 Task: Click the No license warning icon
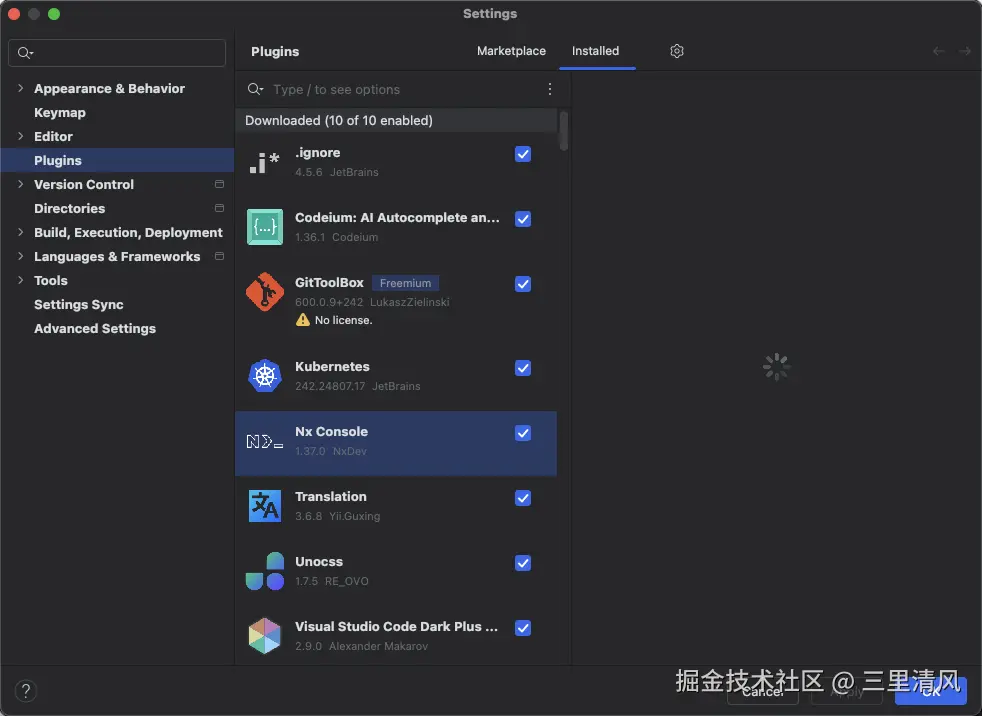302,319
